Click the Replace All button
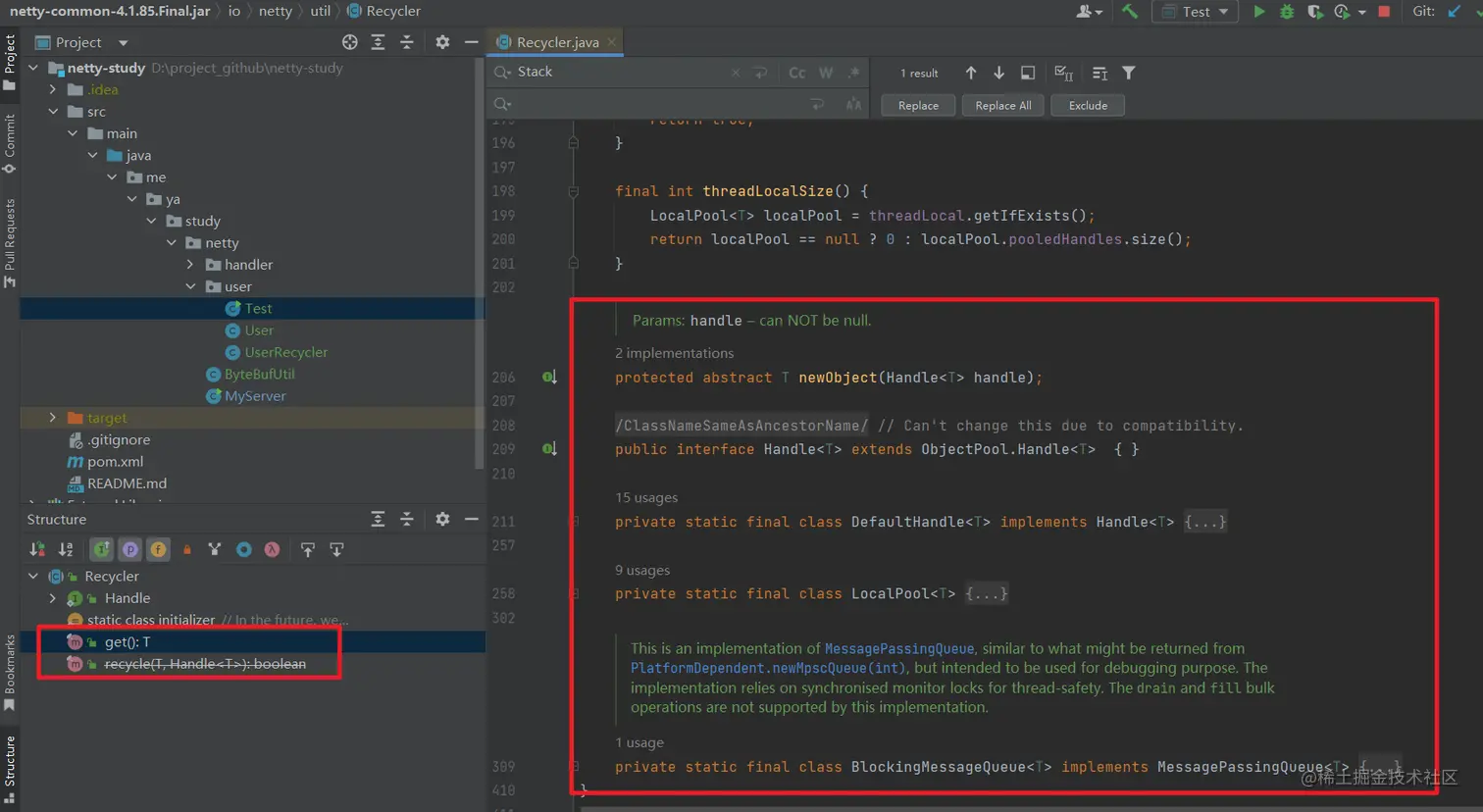The width and height of the screenshot is (1483, 812). click(x=1003, y=105)
